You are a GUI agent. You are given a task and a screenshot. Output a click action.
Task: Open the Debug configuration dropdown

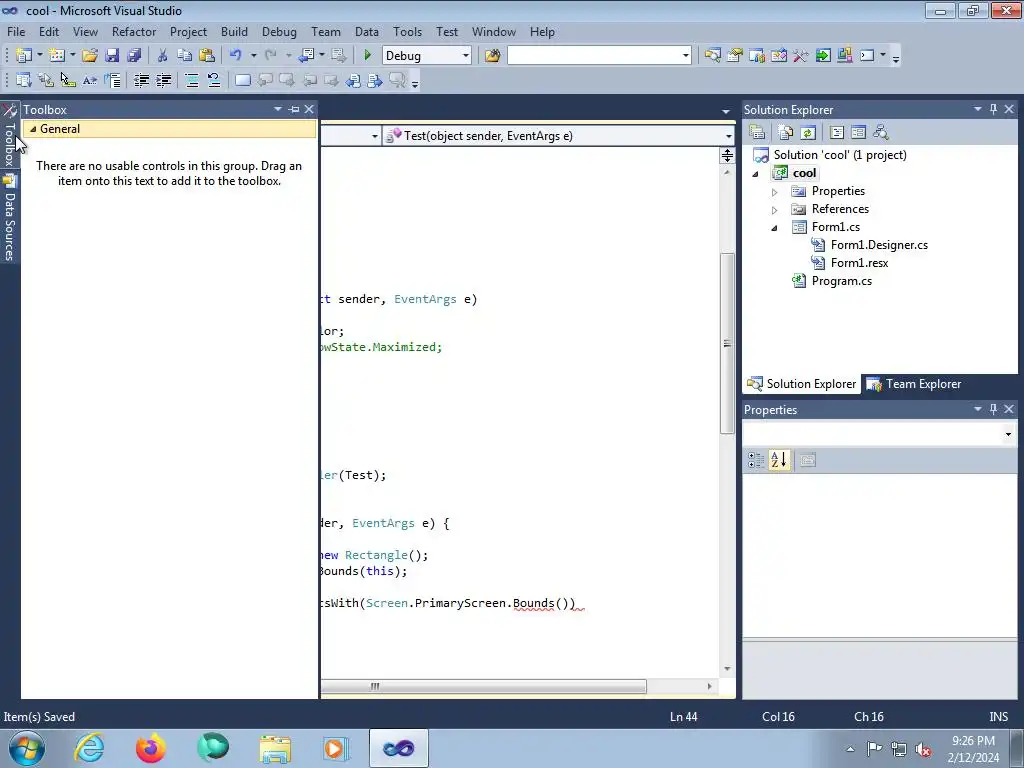pyautogui.click(x=466, y=56)
